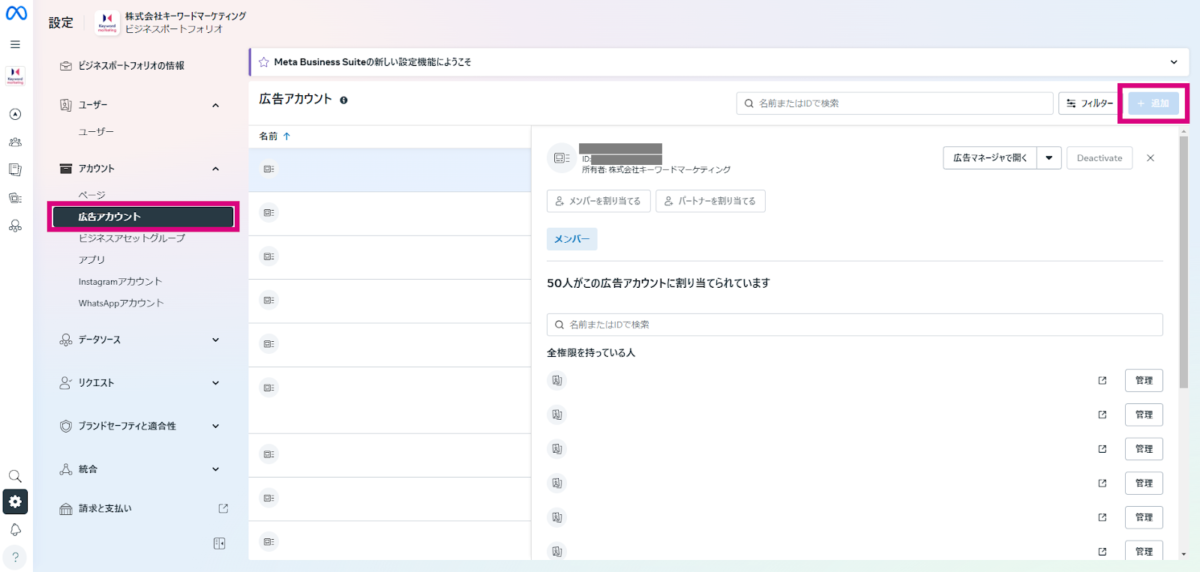The width and height of the screenshot is (1200, 572).
Task: Click the Keyword Marketing logo in left rail
Action: point(15,76)
